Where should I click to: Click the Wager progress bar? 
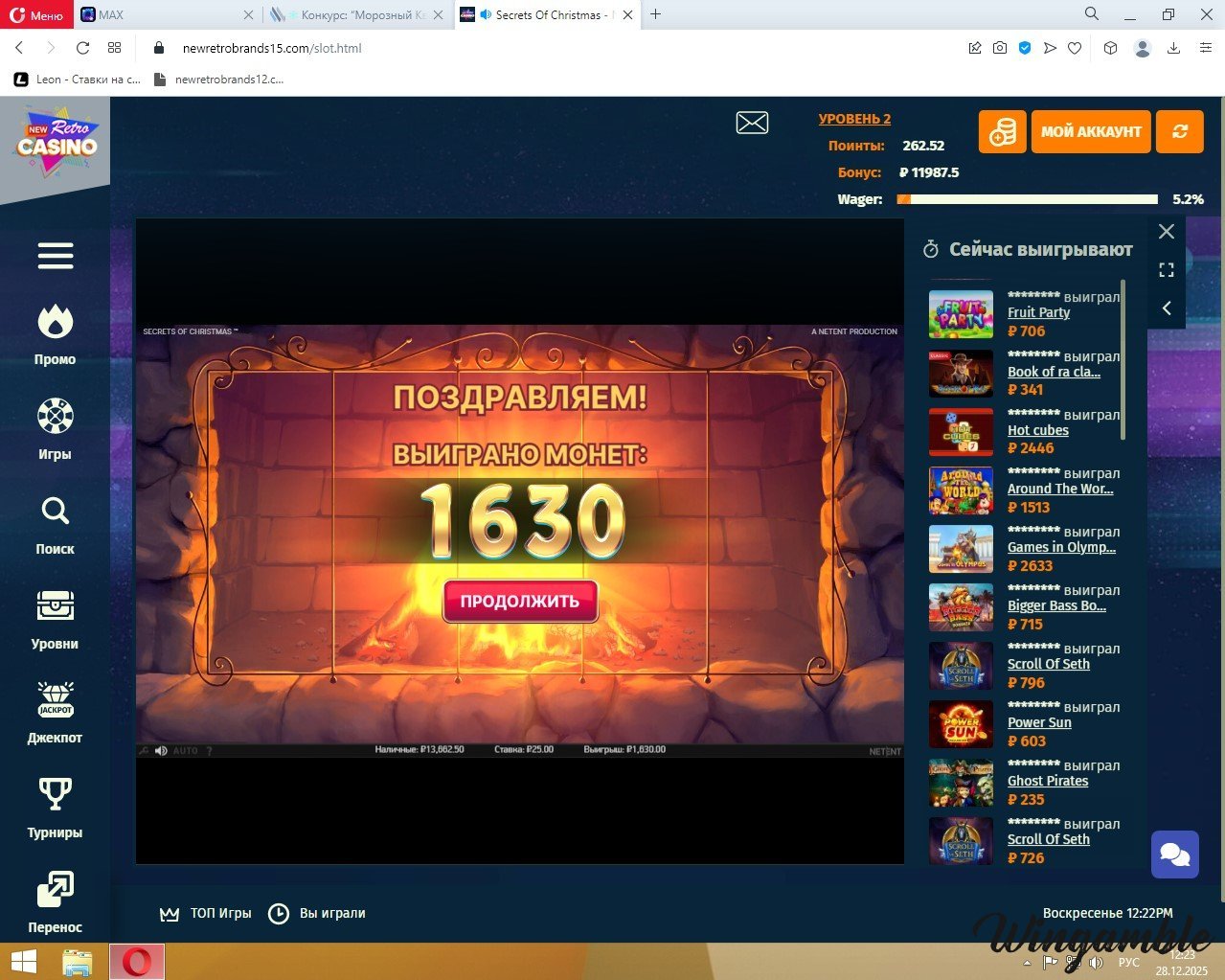tap(1027, 199)
